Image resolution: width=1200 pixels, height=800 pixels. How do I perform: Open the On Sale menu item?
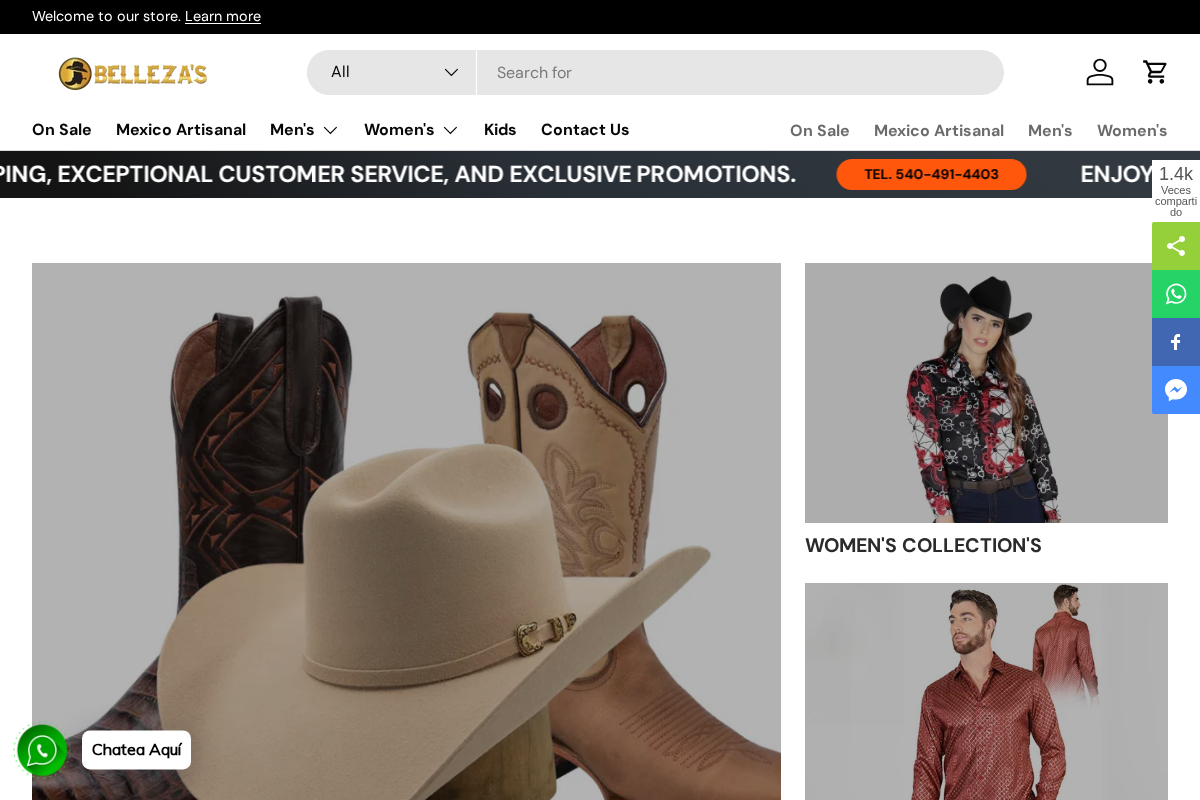point(61,129)
